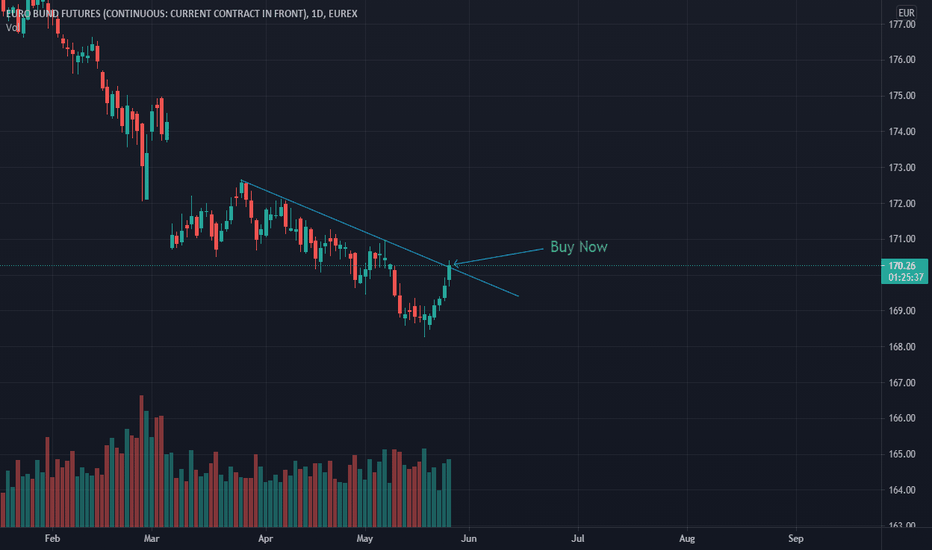
Task: Click the Vol indicator label
Action: pos(12,27)
